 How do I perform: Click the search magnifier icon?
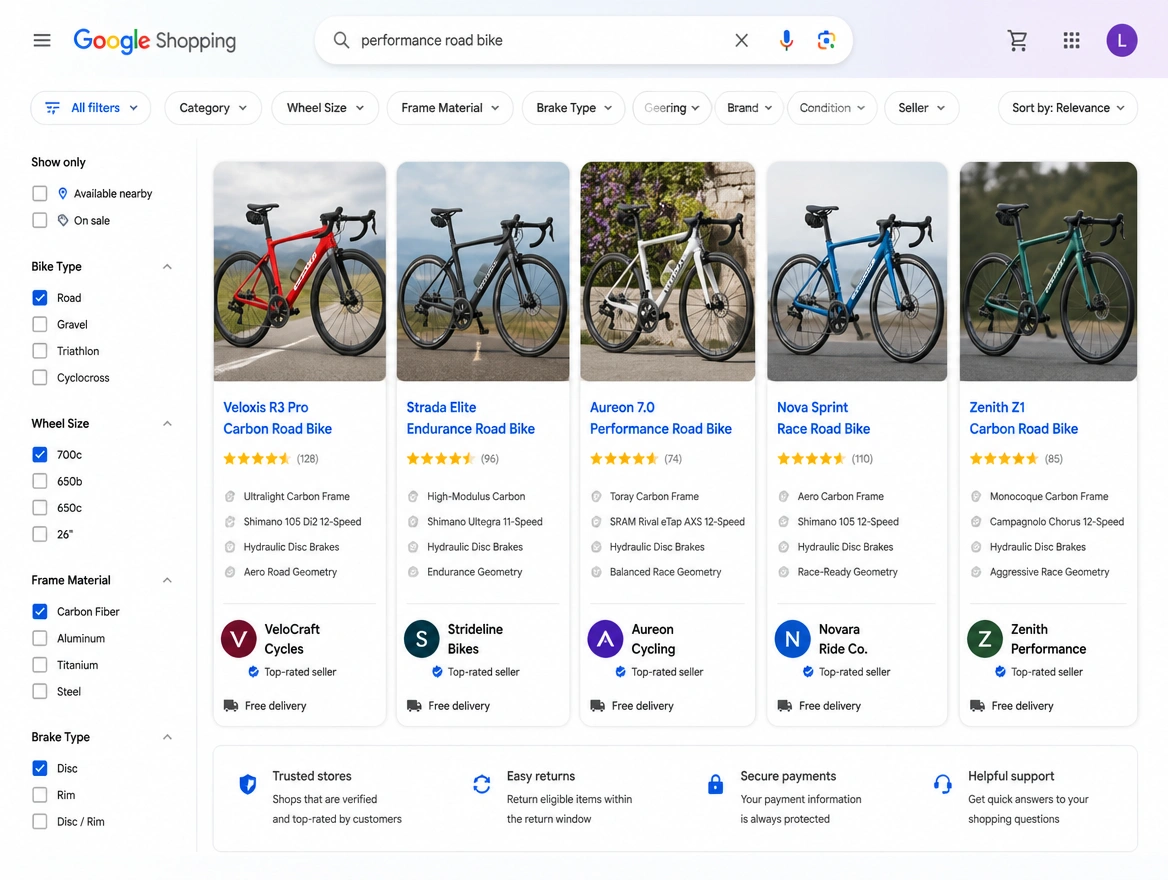[x=341, y=40]
